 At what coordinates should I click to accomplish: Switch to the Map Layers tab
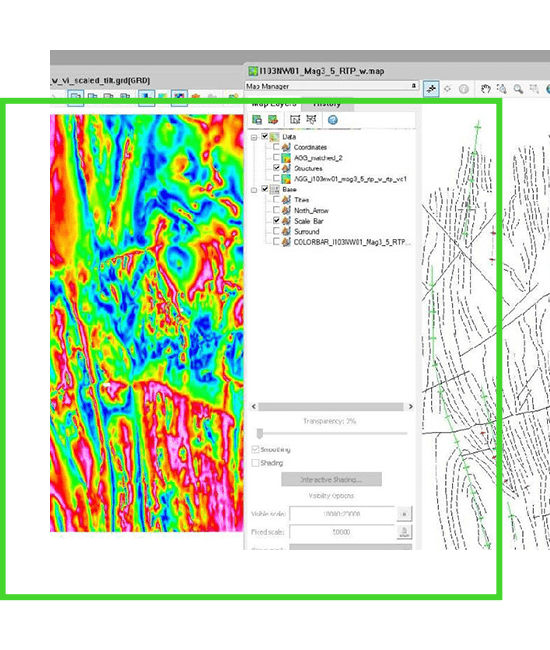coord(274,104)
